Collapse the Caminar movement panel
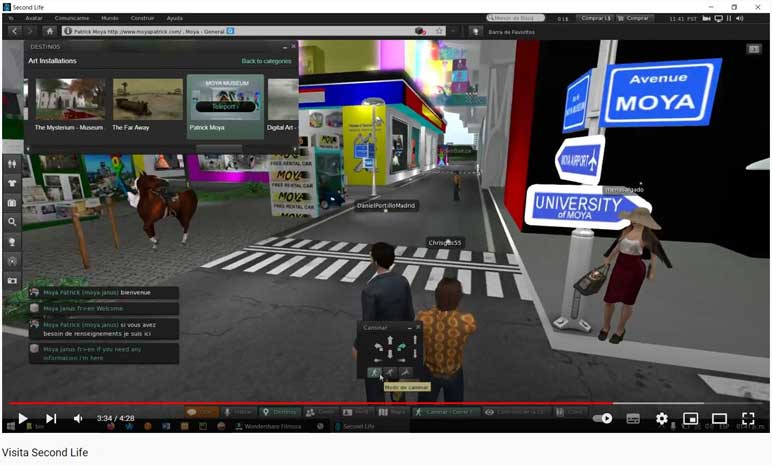Viewport: 772px width, 465px height. tap(408, 327)
